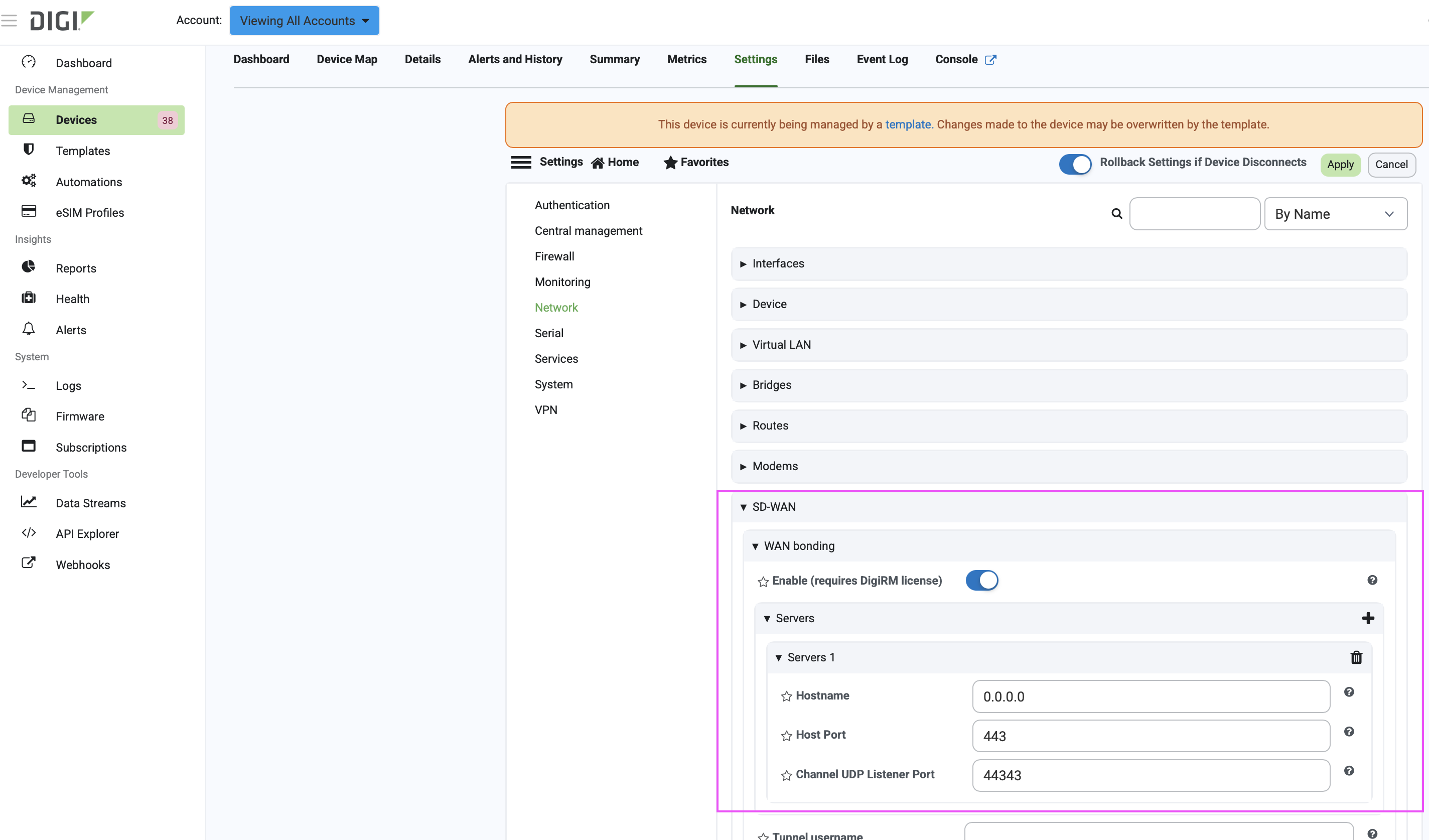Switch to the Event Log tab
Viewport: 1429px width, 840px height.
(x=882, y=60)
